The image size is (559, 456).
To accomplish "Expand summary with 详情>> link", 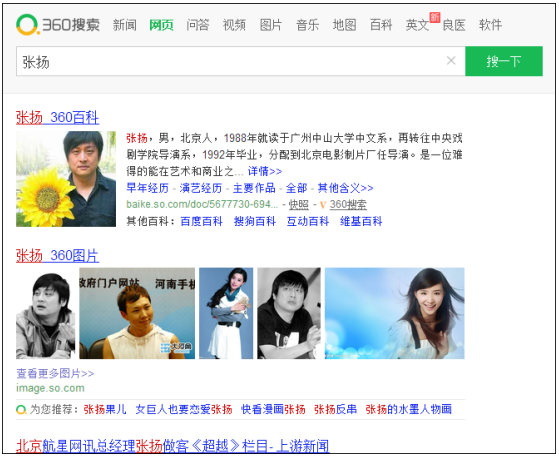I will (x=265, y=171).
